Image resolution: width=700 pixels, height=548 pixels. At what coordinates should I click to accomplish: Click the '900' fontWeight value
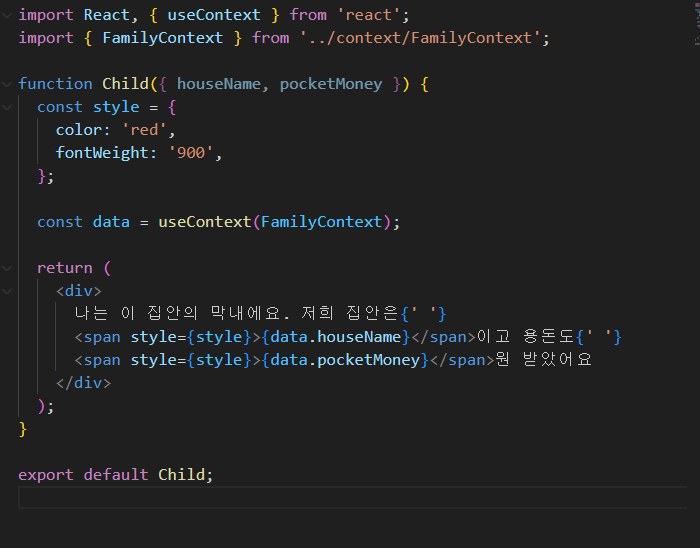(191, 153)
